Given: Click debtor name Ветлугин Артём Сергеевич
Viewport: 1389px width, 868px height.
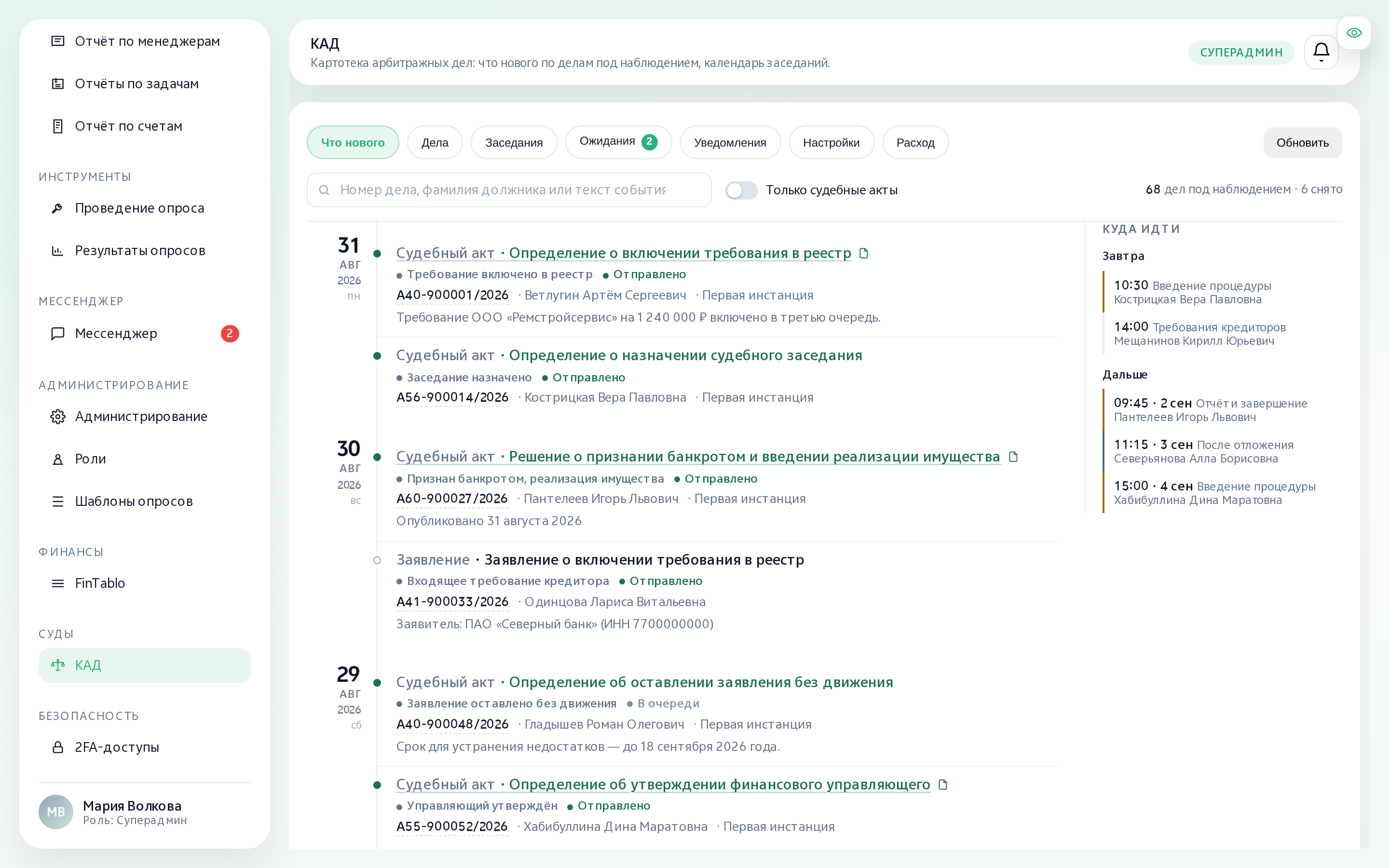Looking at the screenshot, I should coord(605,295).
